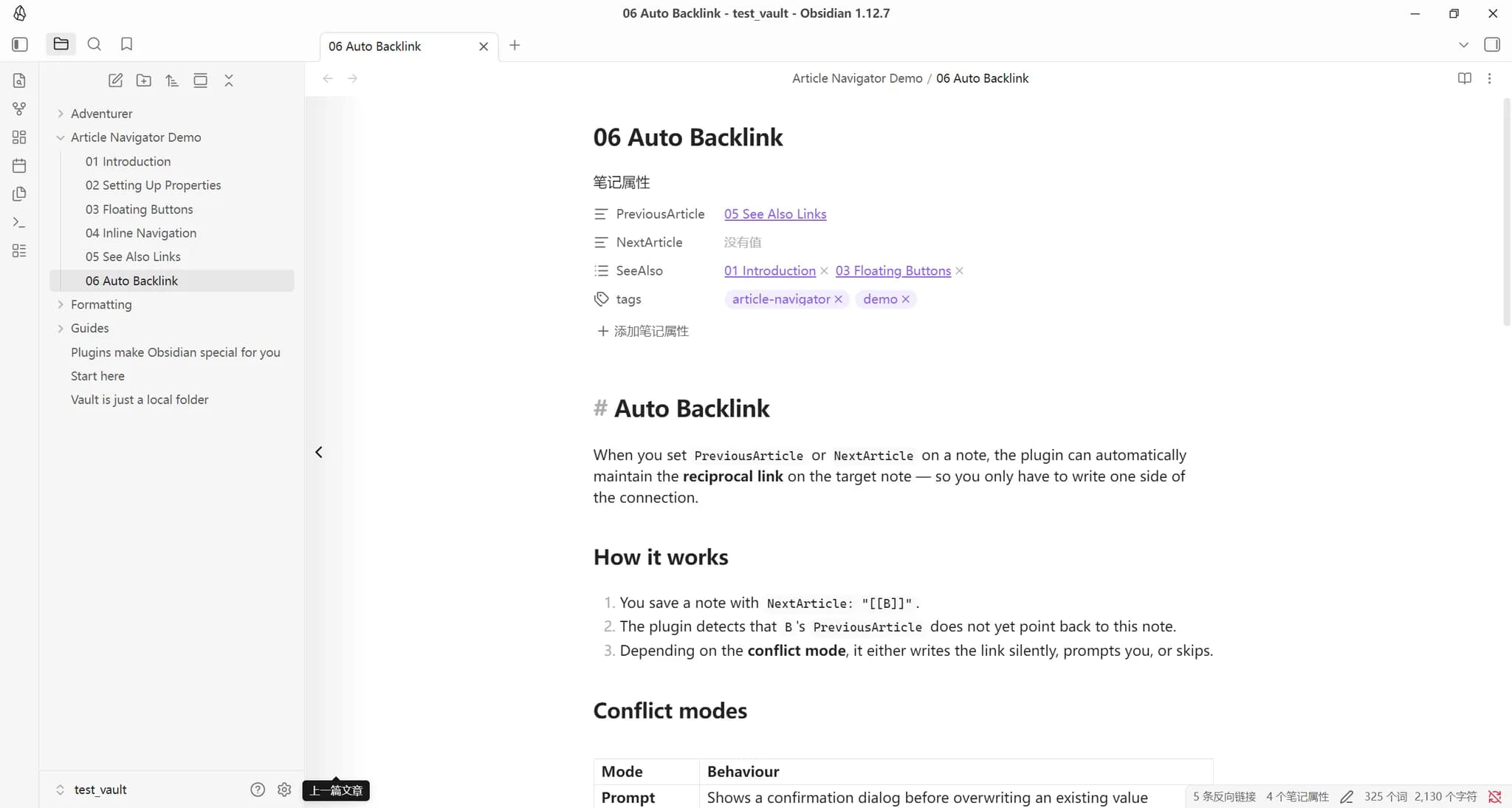Click auto-reveal current file icon
This screenshot has height=808, width=1512.
point(200,81)
